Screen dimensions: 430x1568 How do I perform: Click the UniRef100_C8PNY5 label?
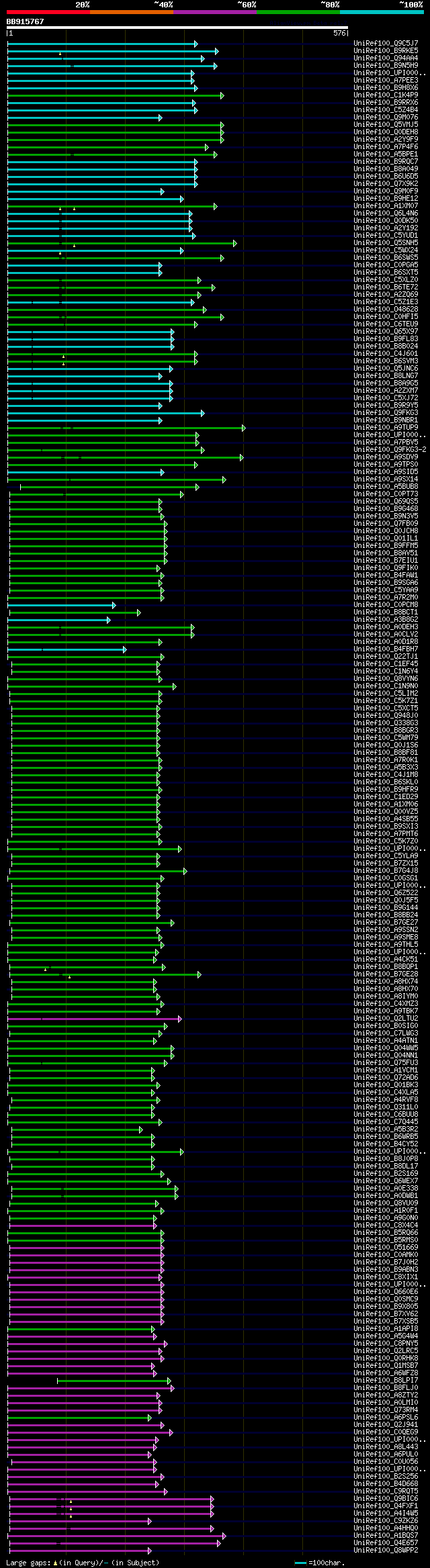click(386, 1344)
